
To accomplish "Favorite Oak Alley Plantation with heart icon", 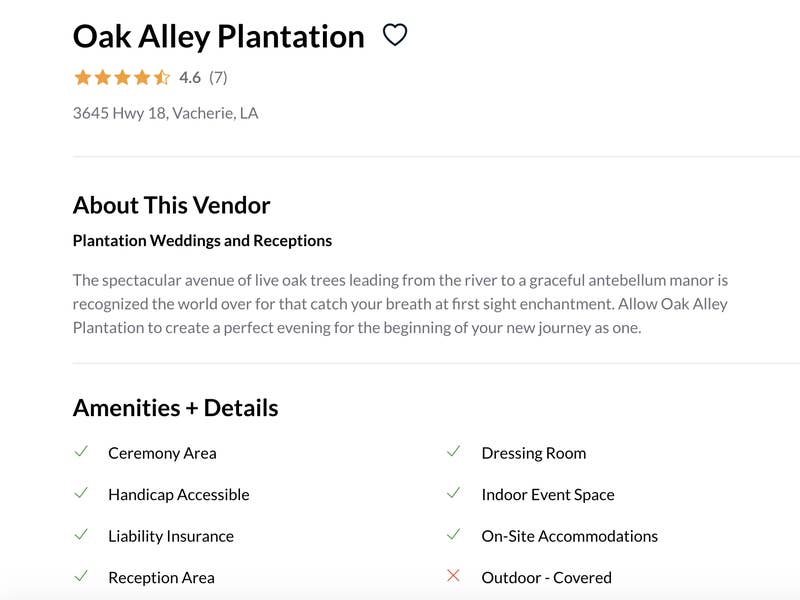I will 395,35.
